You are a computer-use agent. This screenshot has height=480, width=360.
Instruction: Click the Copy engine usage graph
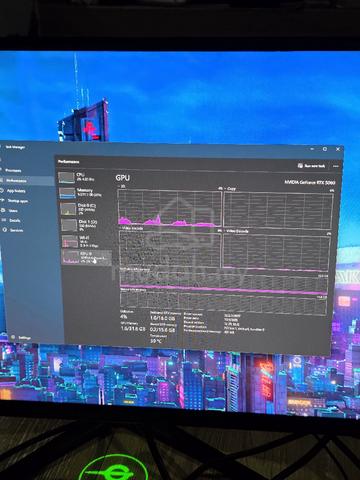pos(278,210)
